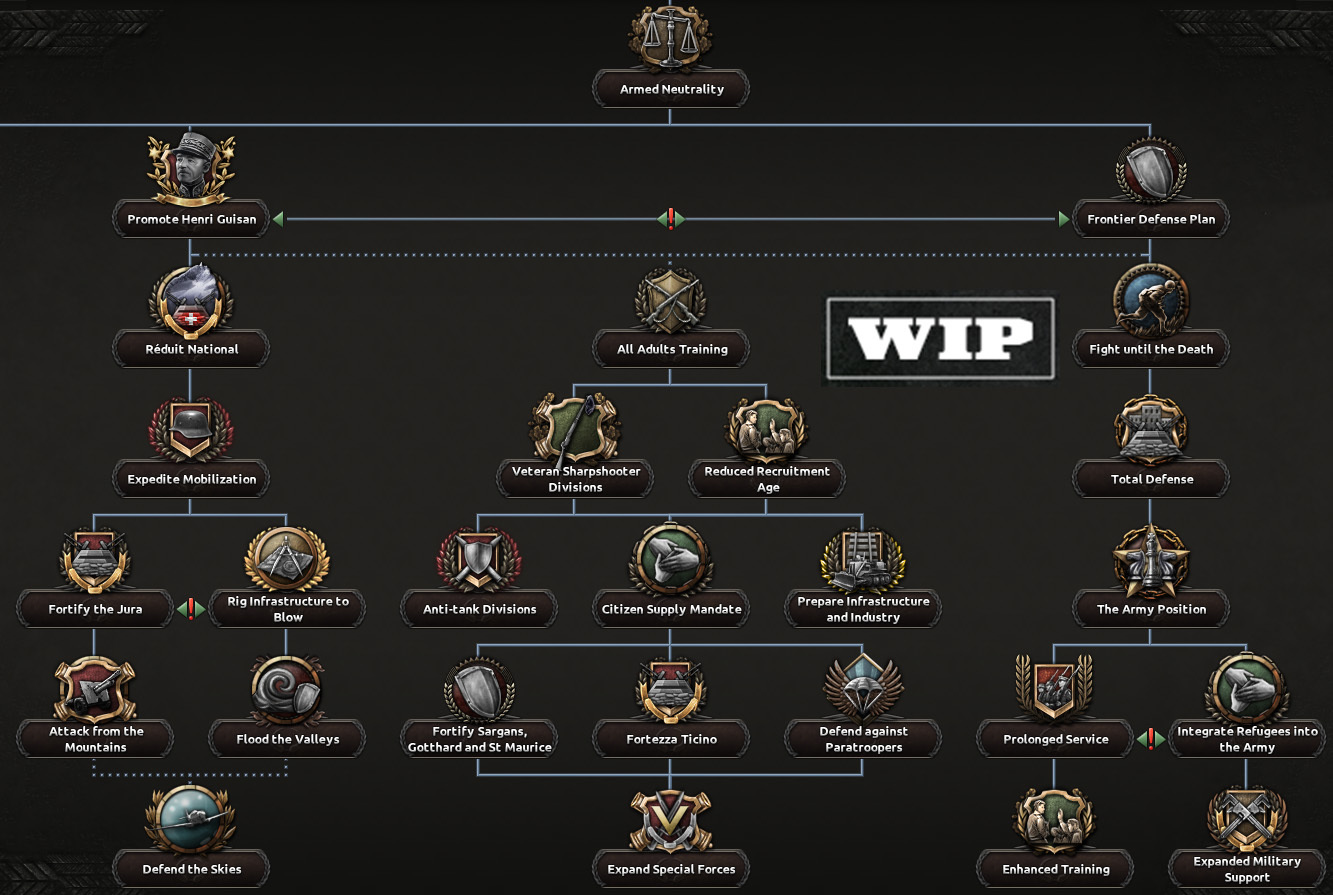Select the Defend the Skies plane icon
1333x895 pixels.
[191, 818]
